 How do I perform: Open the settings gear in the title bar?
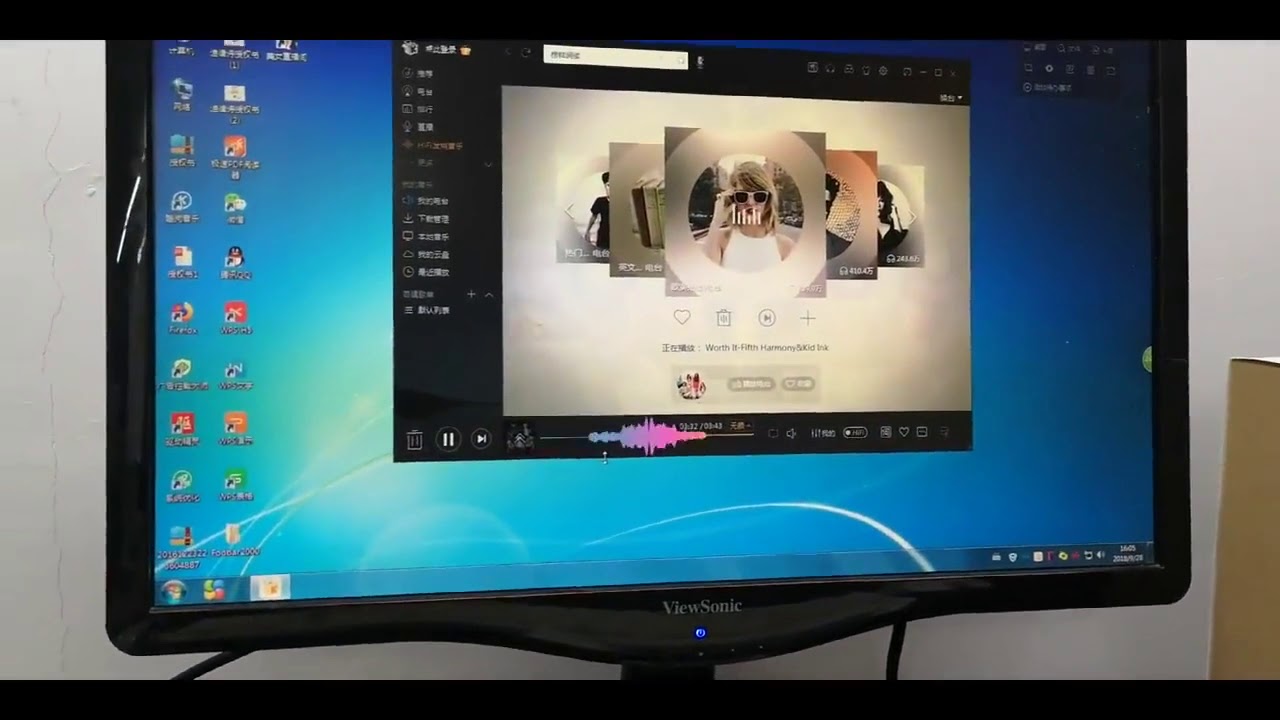click(x=883, y=70)
